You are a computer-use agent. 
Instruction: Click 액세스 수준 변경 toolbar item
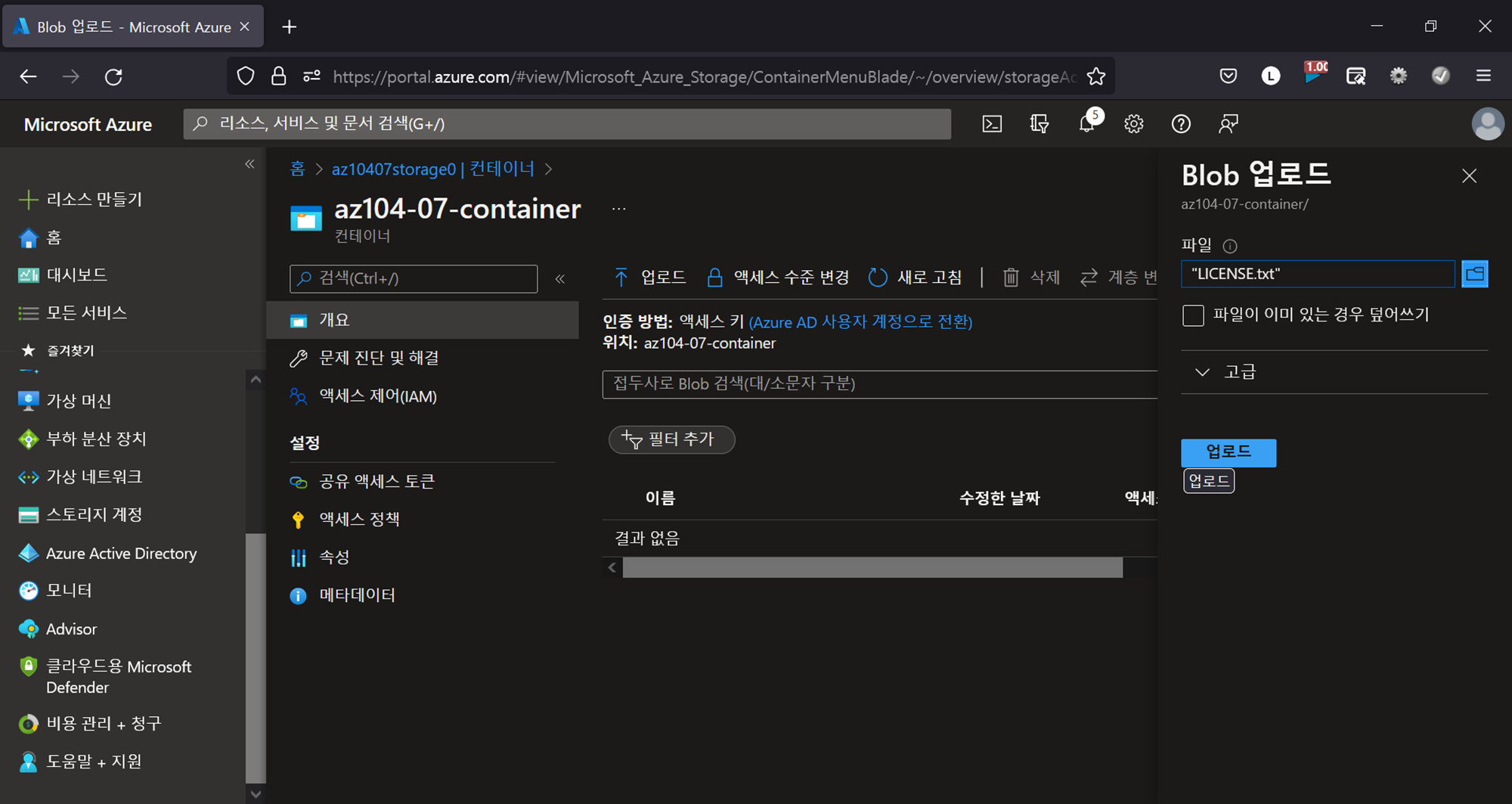pyautogui.click(x=777, y=278)
